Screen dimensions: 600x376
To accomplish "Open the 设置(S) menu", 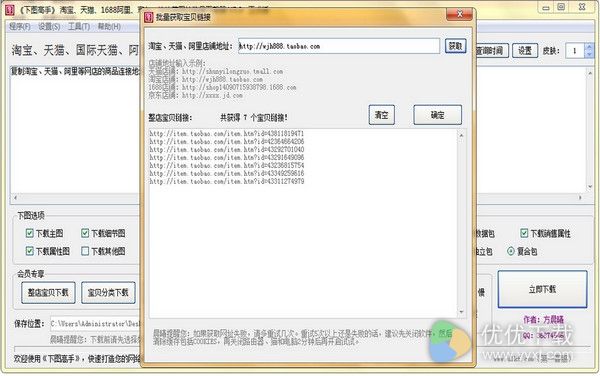I will 49,26.
